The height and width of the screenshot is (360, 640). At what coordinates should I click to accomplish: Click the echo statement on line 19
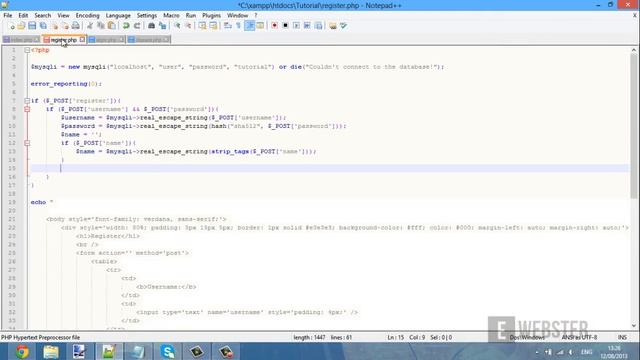(42, 202)
